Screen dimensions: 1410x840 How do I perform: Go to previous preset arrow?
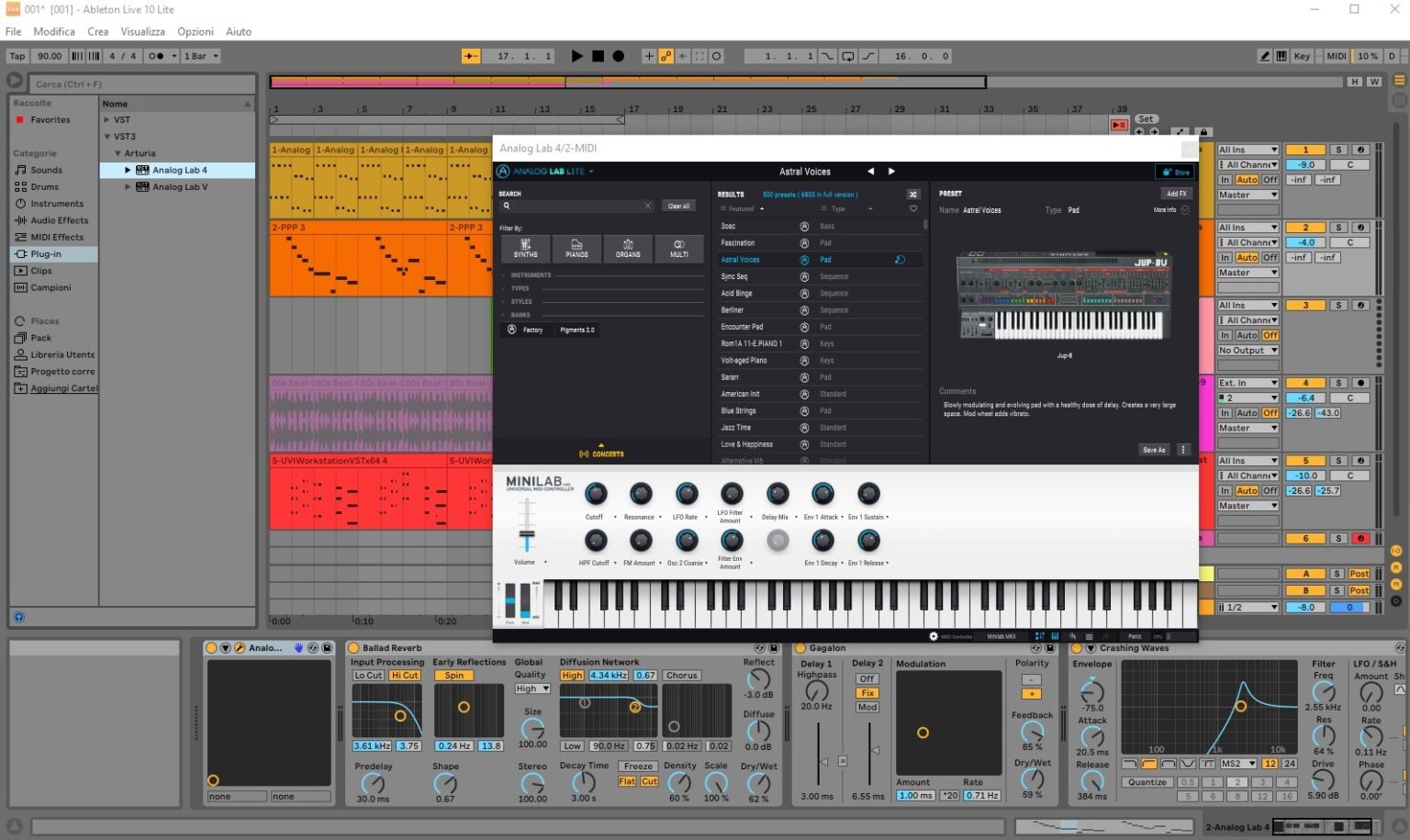pos(870,172)
